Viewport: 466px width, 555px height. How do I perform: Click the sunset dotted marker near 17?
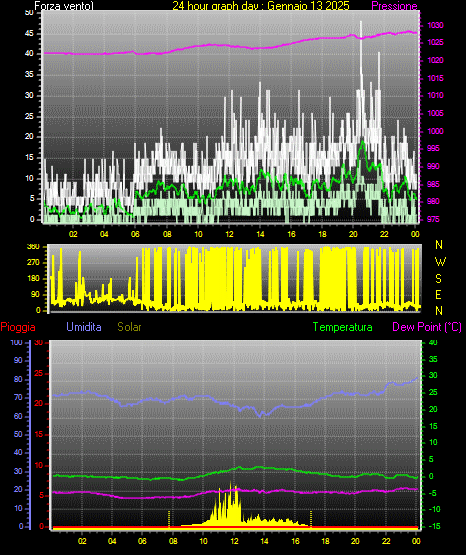pyautogui.click(x=311, y=518)
